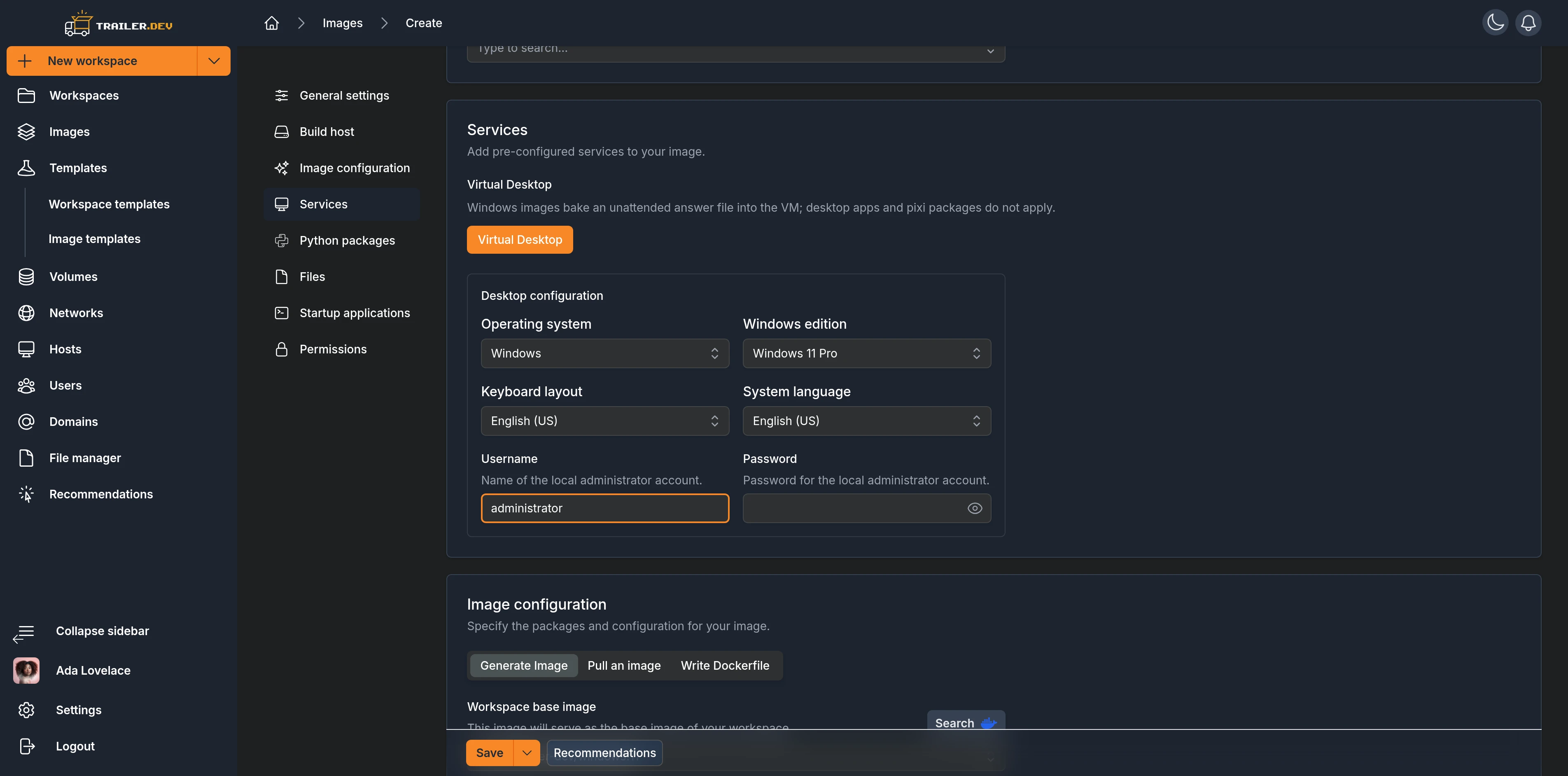Toggle dark mode moon icon

(x=1495, y=23)
